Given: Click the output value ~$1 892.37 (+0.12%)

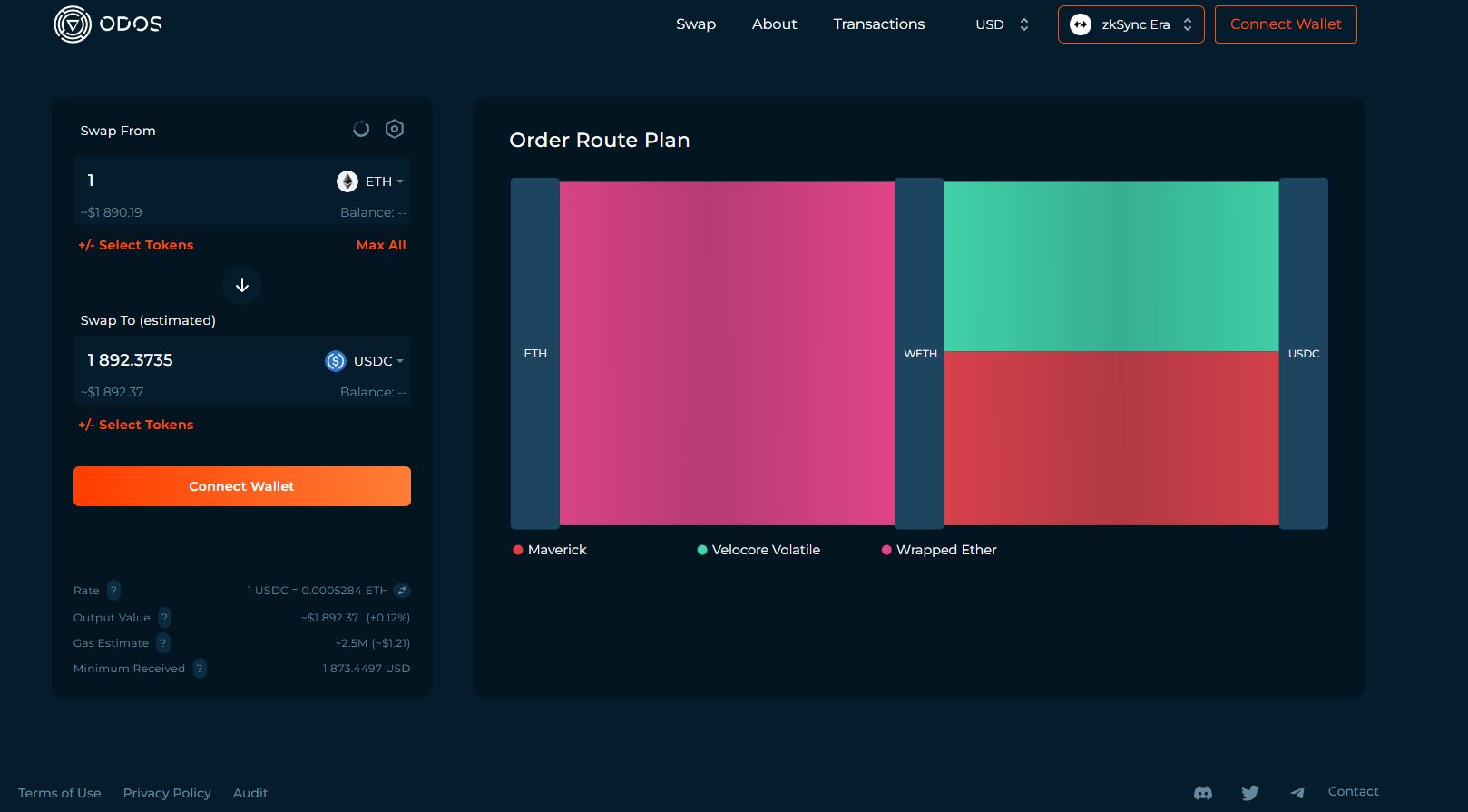Looking at the screenshot, I should 356,618.
